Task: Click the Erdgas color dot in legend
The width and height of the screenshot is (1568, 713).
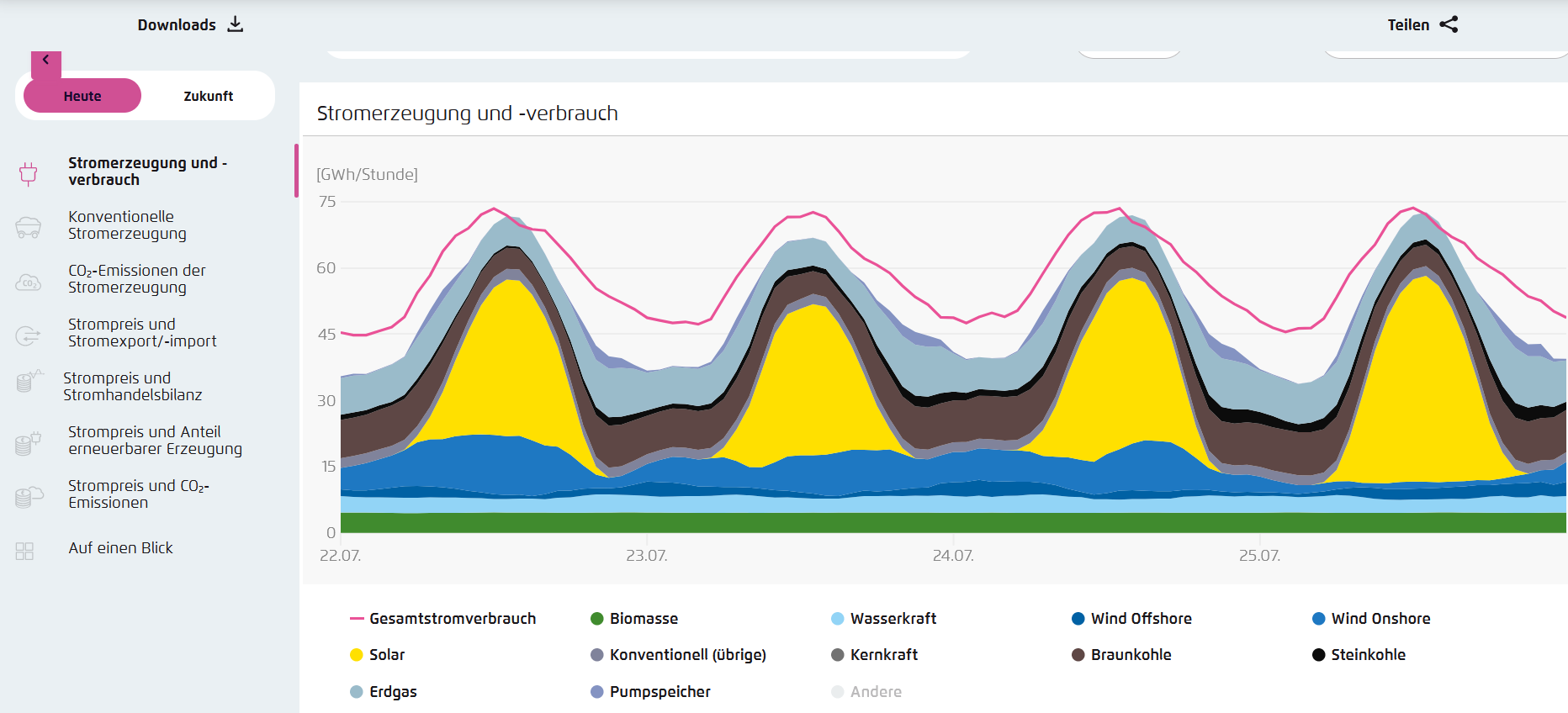Action: click(357, 692)
